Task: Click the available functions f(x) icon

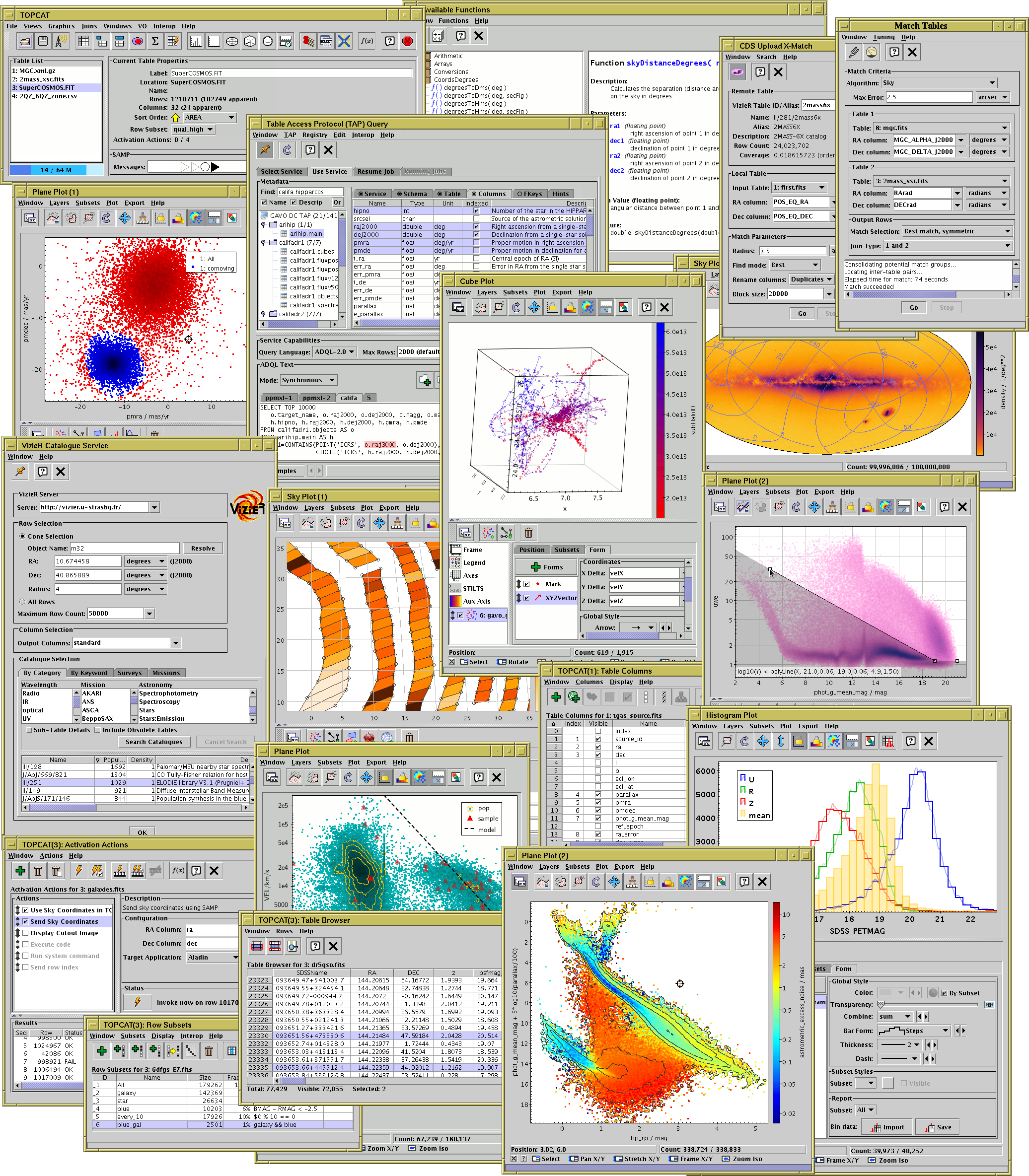Action: pos(367,41)
